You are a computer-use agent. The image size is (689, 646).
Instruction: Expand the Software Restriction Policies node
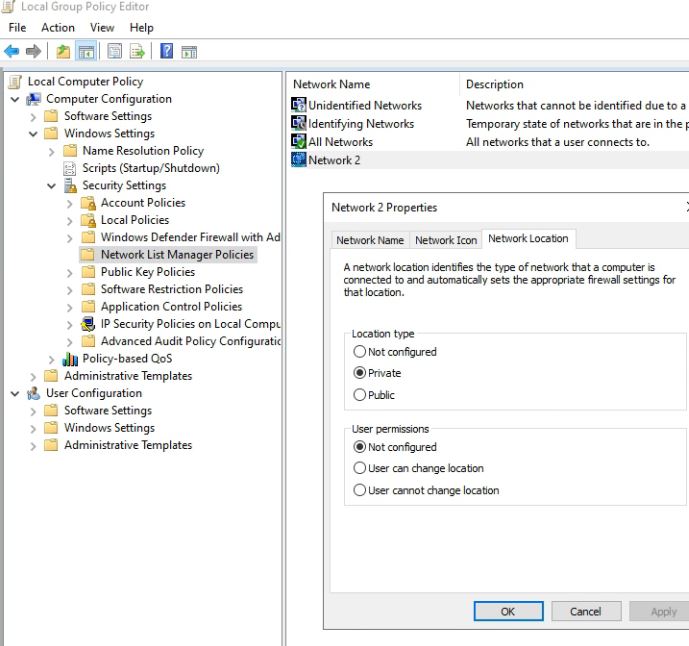pyautogui.click(x=70, y=290)
